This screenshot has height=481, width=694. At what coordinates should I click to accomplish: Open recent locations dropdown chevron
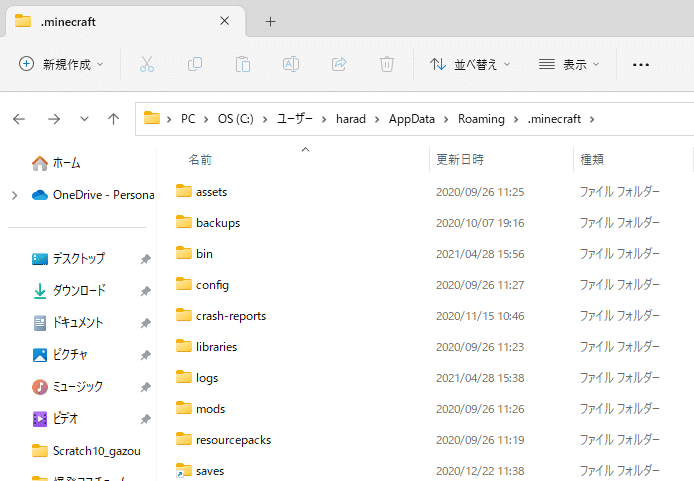pyautogui.click(x=84, y=119)
